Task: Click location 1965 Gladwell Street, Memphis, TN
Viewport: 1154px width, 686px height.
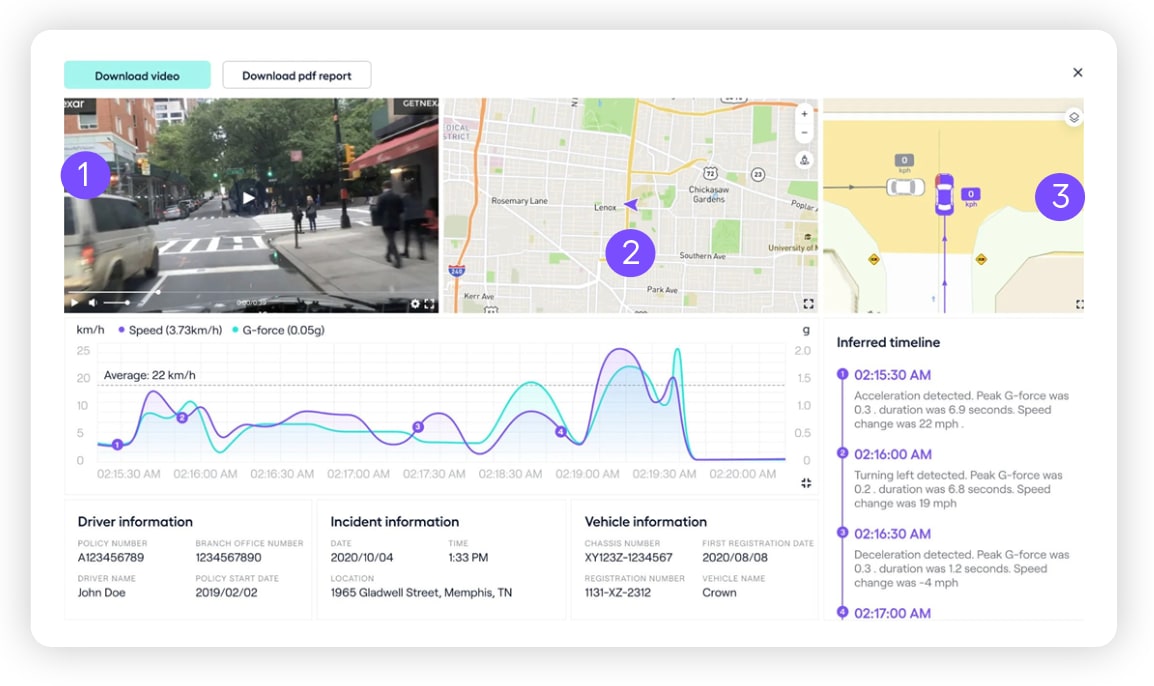Action: (x=421, y=593)
